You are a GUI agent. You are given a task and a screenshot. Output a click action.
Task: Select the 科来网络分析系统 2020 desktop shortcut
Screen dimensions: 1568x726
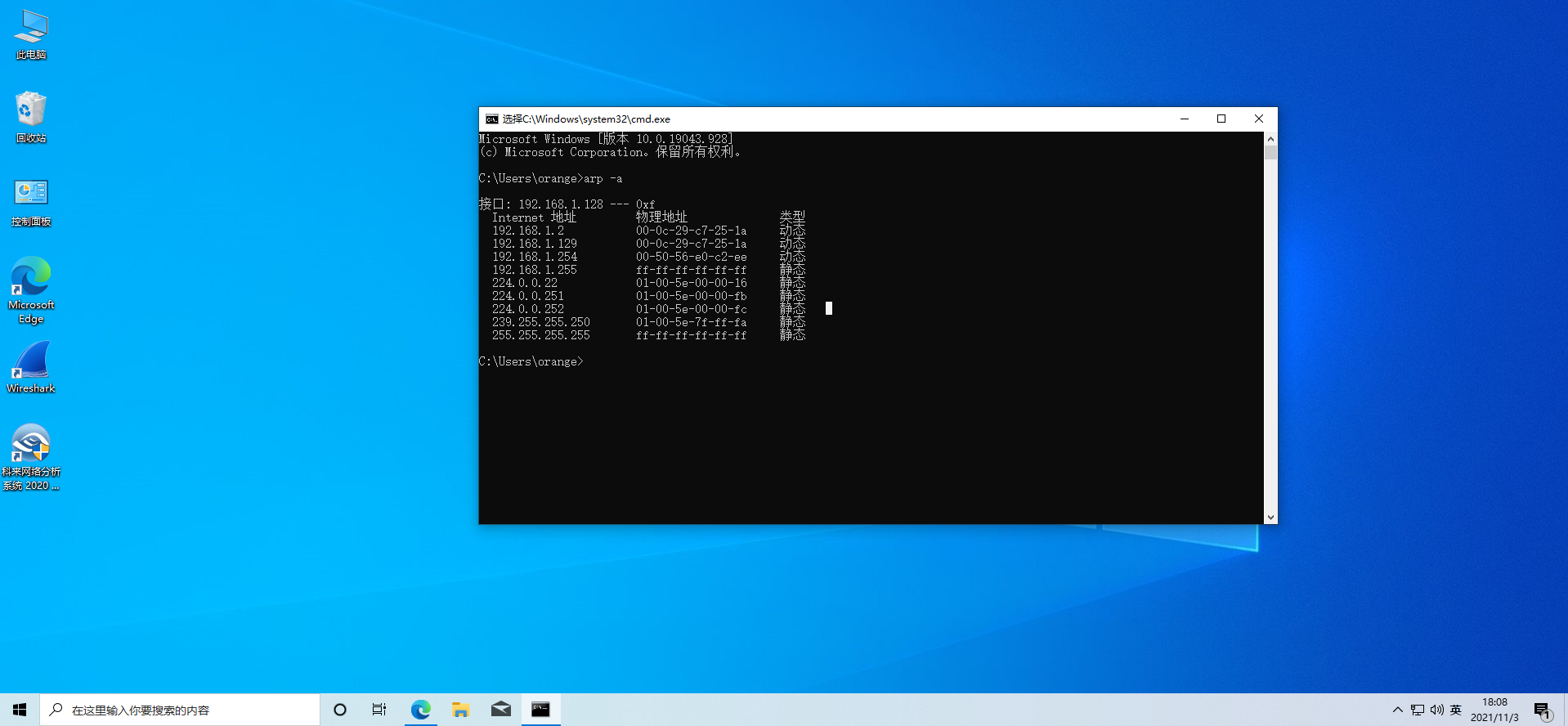click(31, 457)
